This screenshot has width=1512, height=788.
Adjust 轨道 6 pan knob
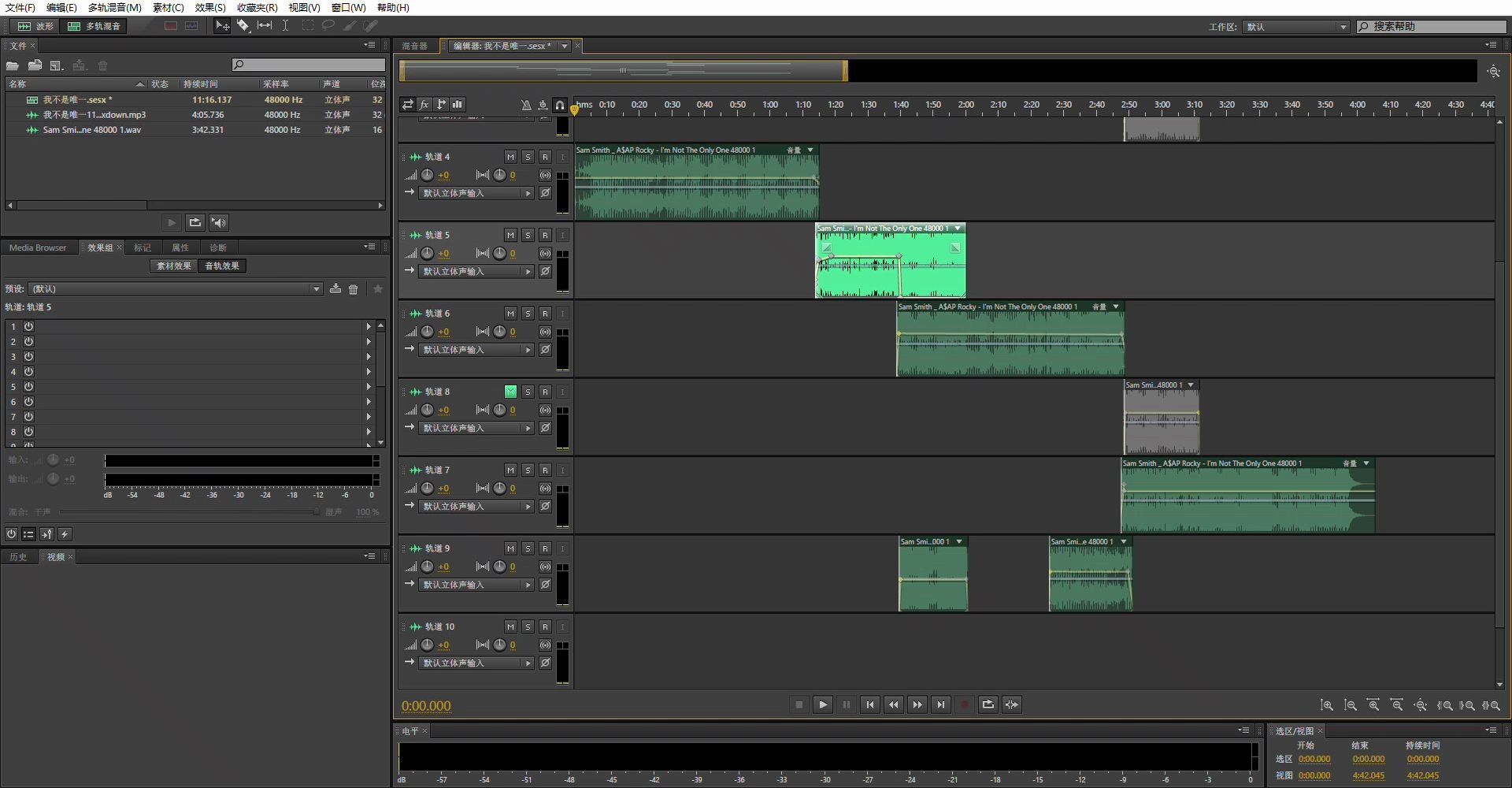tap(499, 332)
